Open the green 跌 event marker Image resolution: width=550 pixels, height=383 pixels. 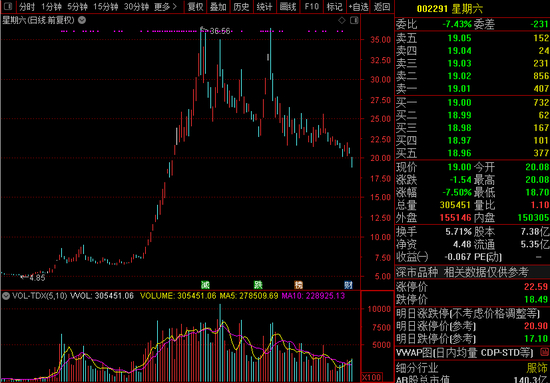258,285
